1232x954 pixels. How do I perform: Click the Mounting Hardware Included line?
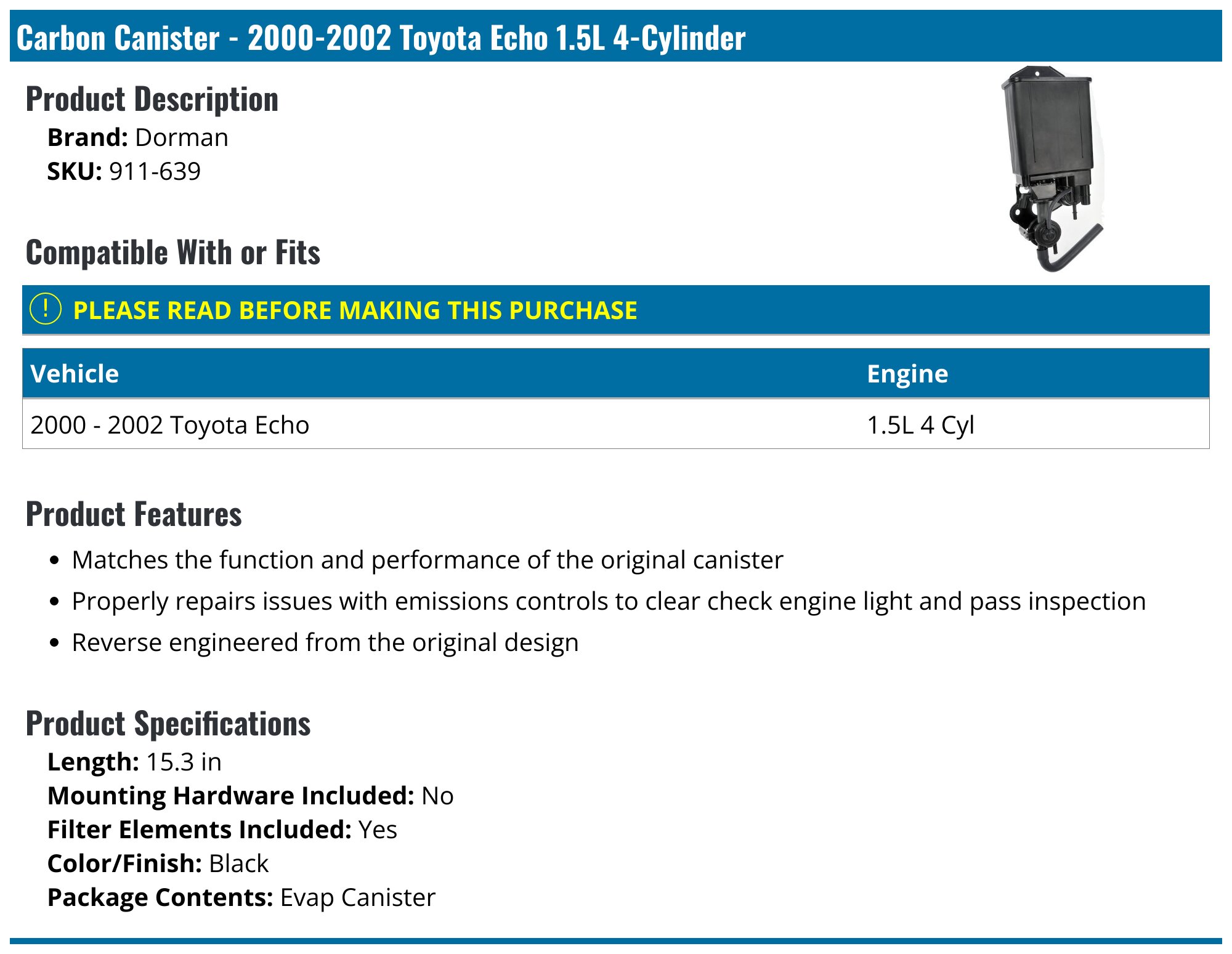click(x=250, y=796)
